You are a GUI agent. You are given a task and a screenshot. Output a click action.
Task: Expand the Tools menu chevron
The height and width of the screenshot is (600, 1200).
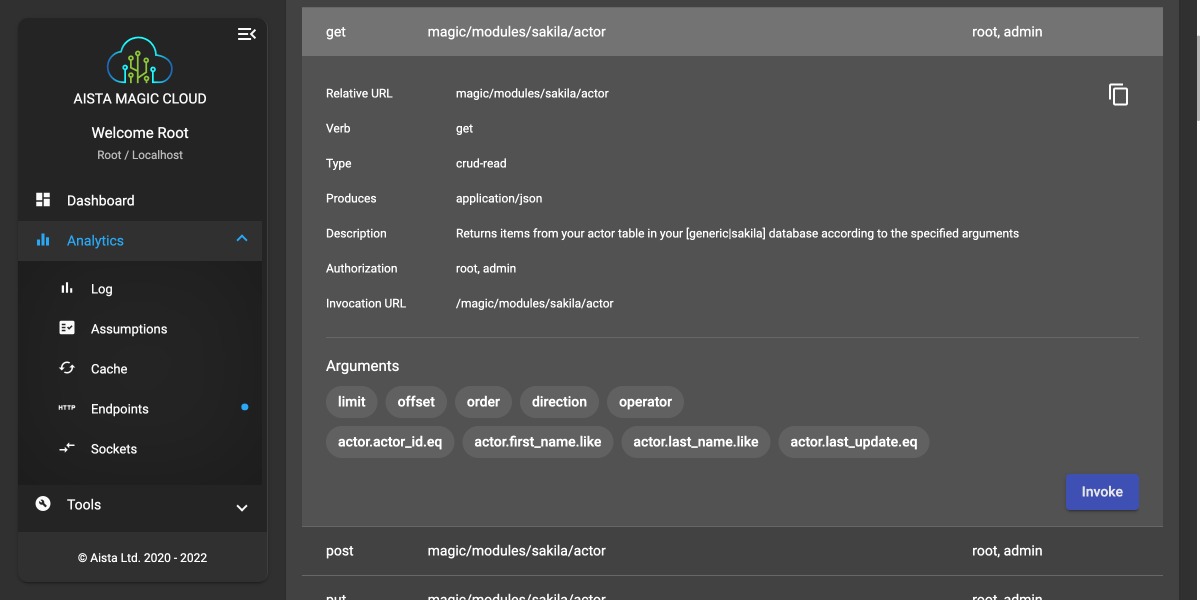(241, 507)
